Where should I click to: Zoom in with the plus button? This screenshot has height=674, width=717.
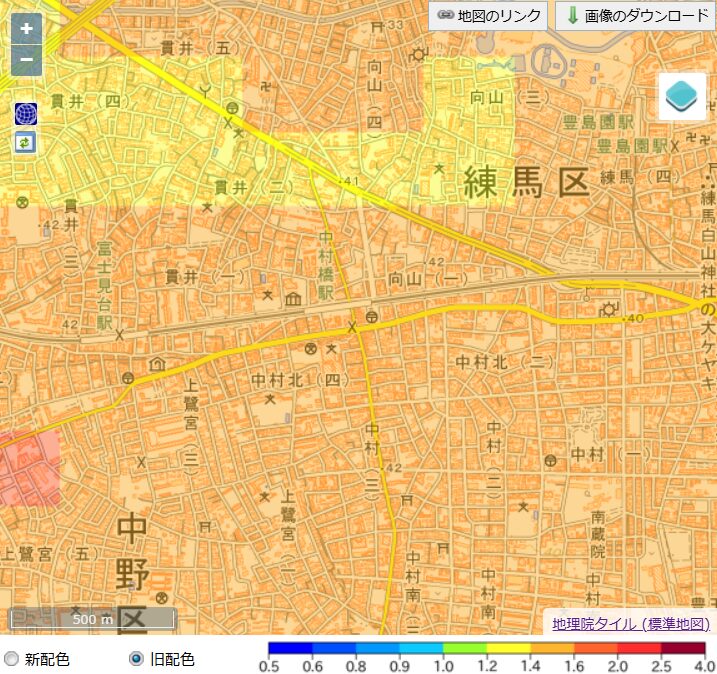click(26, 28)
